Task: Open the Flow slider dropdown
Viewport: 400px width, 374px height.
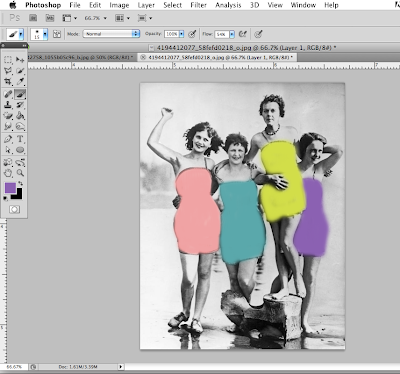Action: tap(232, 34)
